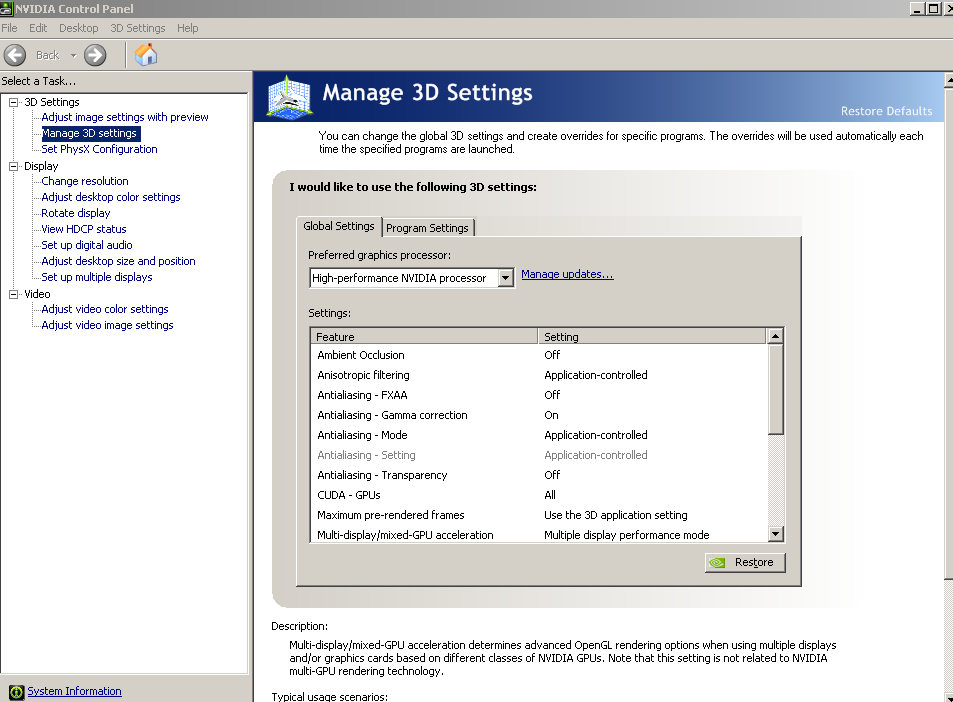The width and height of the screenshot is (953, 702).
Task: Open the File menu
Action: [x=9, y=28]
